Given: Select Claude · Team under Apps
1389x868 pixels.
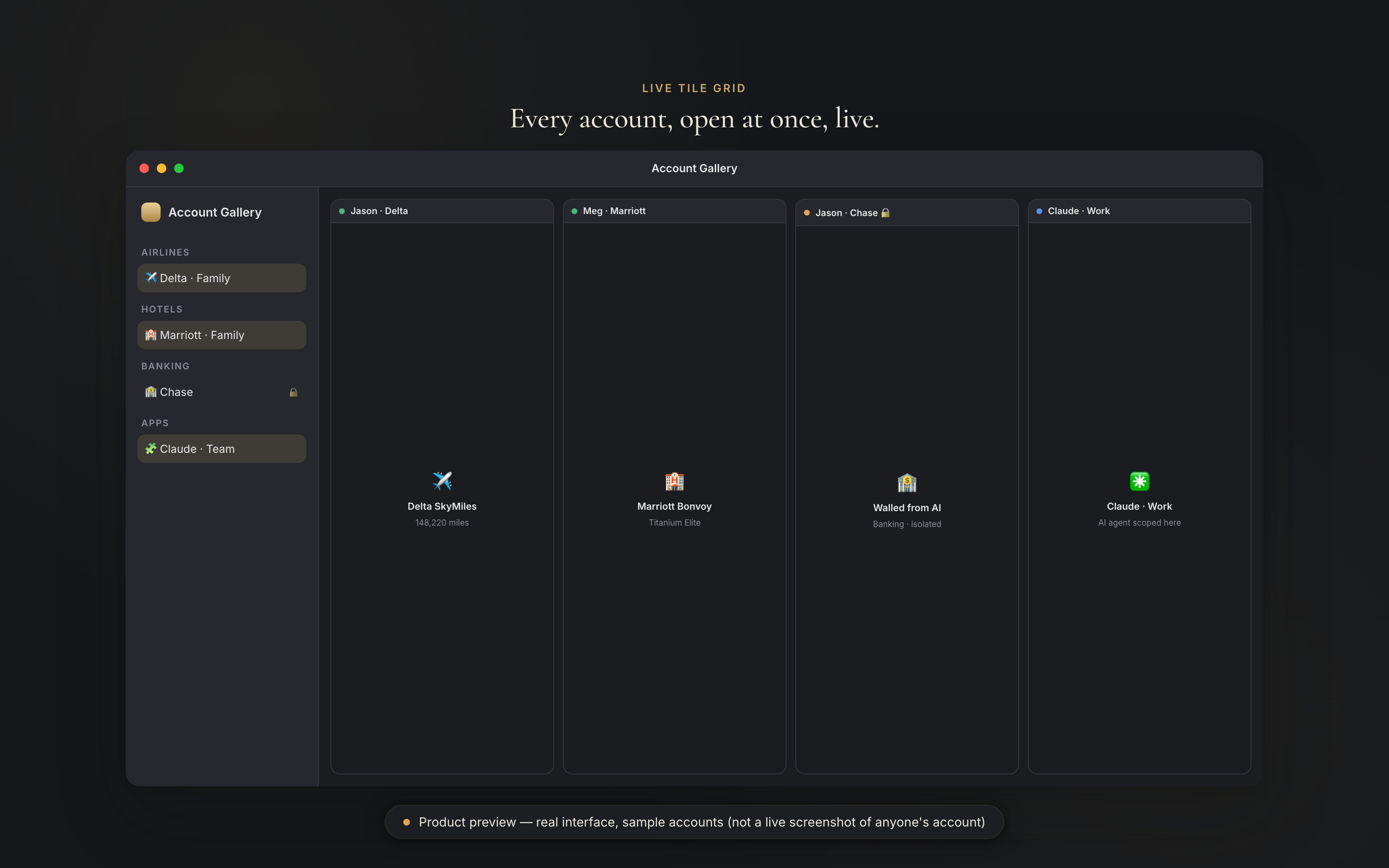Looking at the screenshot, I should (x=221, y=448).
